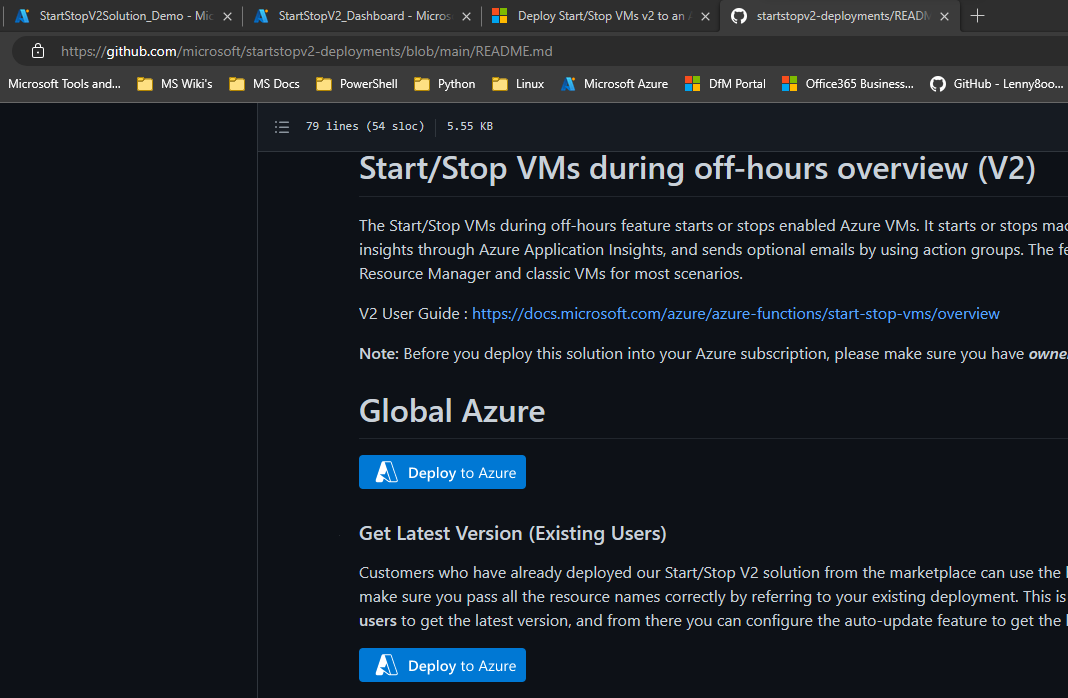Open the Microsoft Azure bookmark

pyautogui.click(x=614, y=84)
